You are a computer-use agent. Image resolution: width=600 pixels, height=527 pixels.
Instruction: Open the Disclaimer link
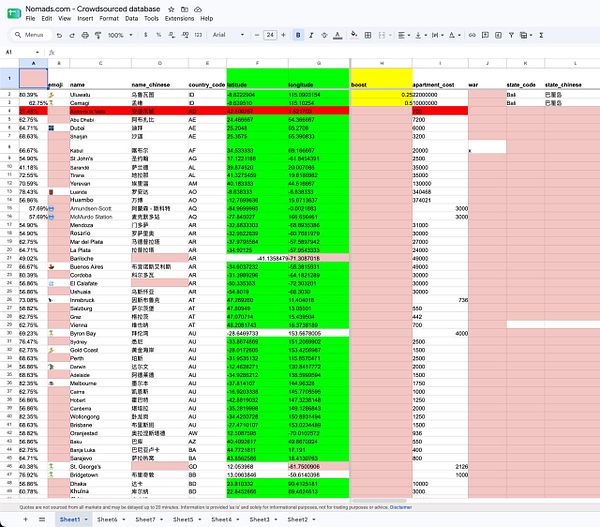[401, 507]
